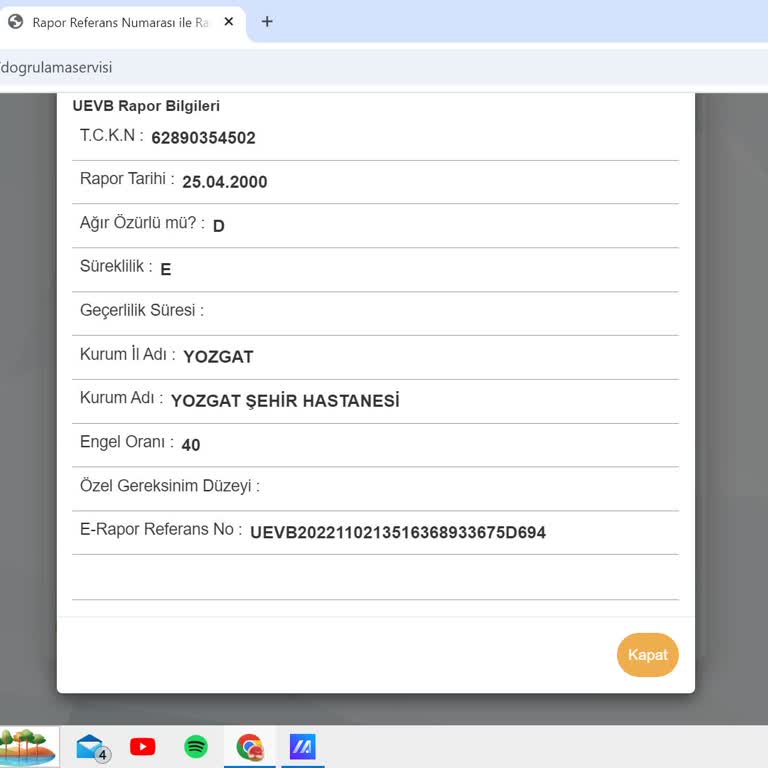Image resolution: width=768 pixels, height=768 pixels.
Task: Select the Kurum İl Adı value YOZGAT
Action: (x=218, y=357)
